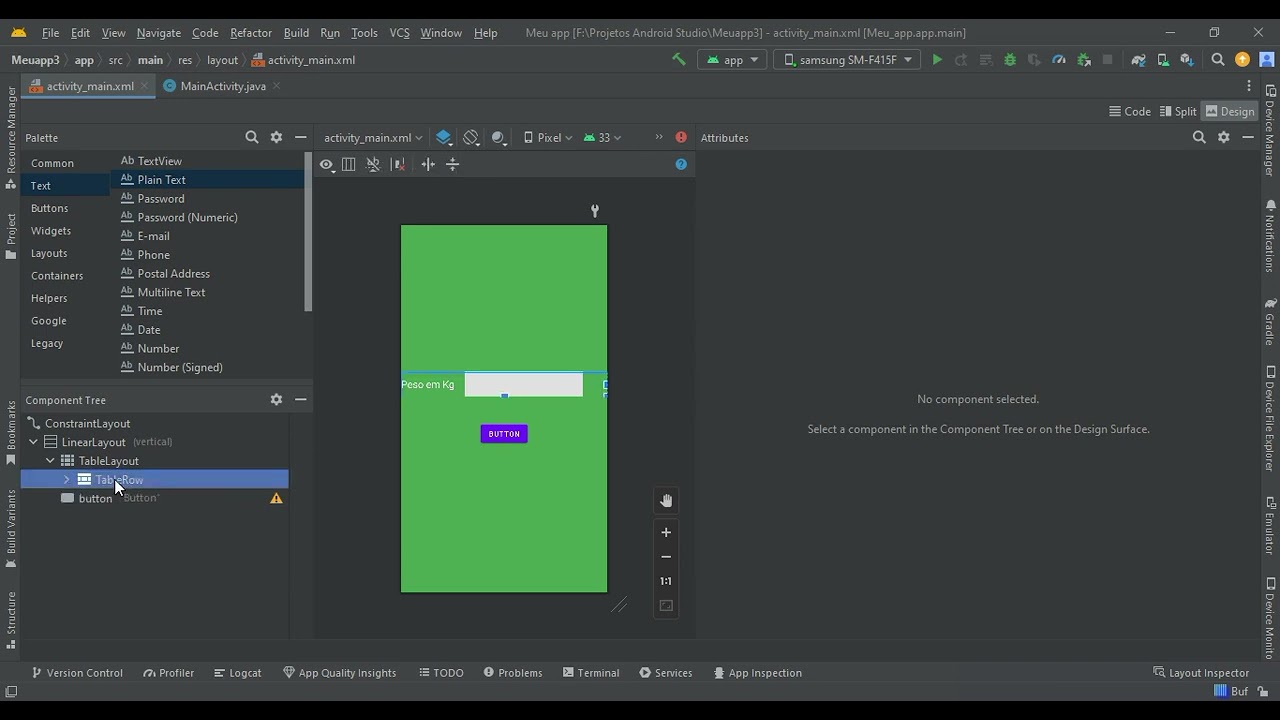Click the Guidelines align horizontally icon
The width and height of the screenshot is (1280, 720).
tap(428, 164)
